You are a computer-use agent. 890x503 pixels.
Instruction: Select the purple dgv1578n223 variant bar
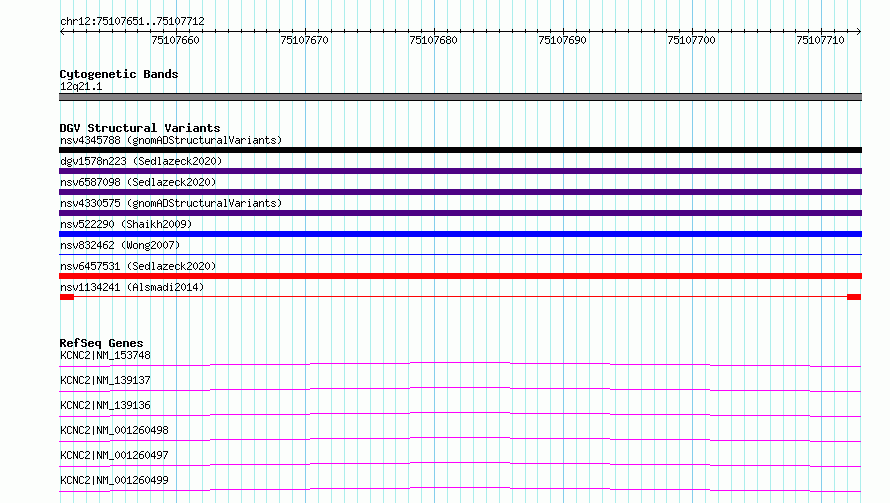pos(460,171)
